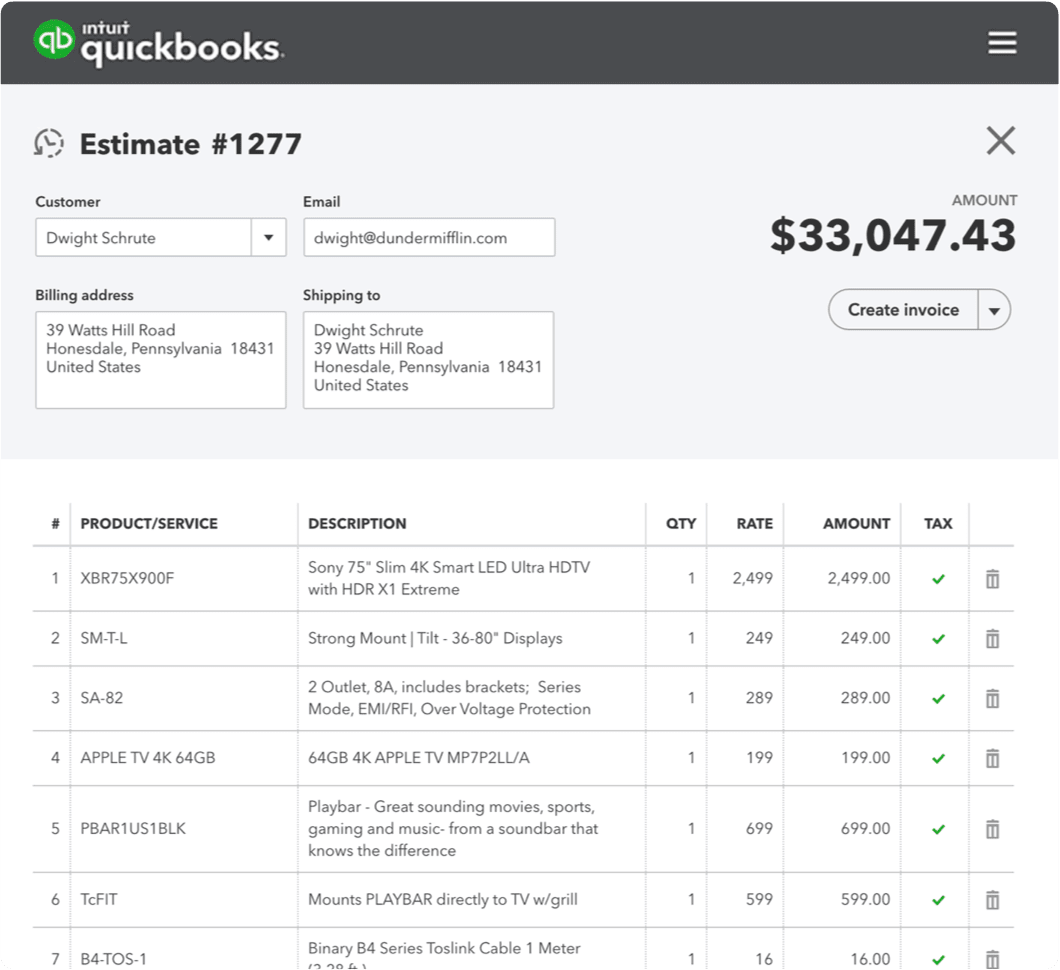Click the Dwight Schrute customer field
Viewport: 1060px width, 970px height.
coord(143,237)
